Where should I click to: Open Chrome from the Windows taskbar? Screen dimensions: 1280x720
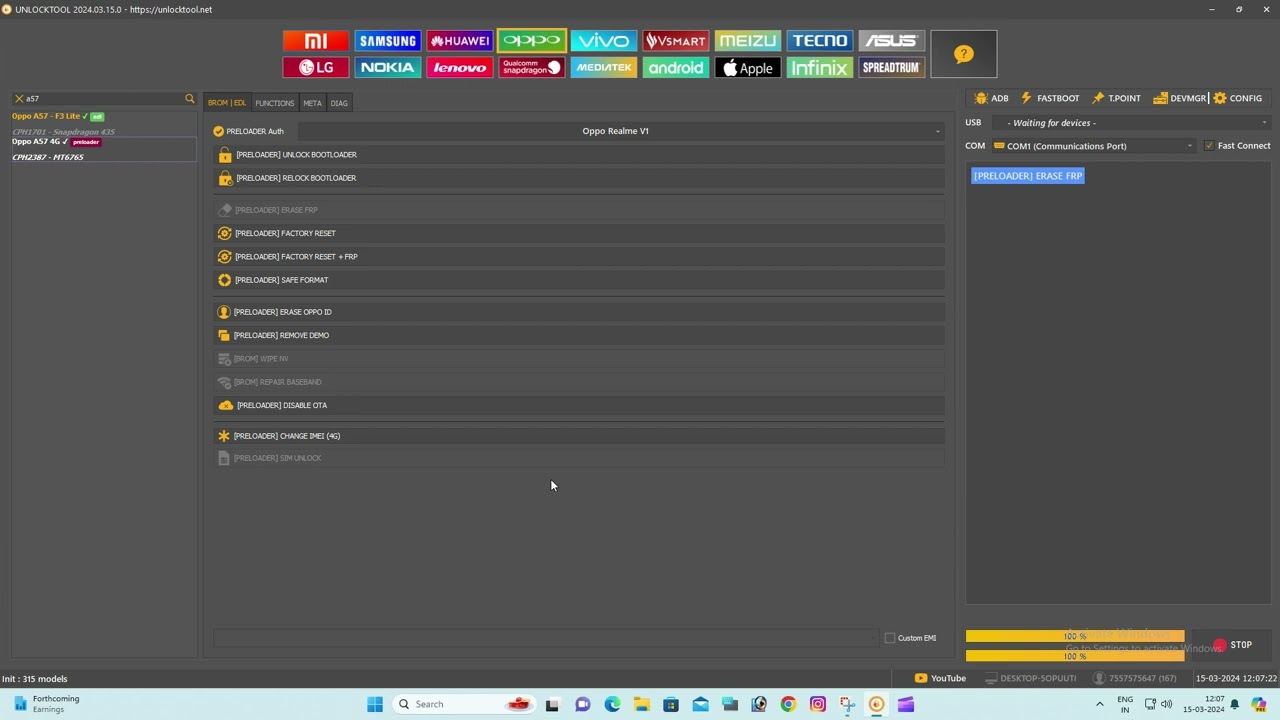tap(788, 704)
